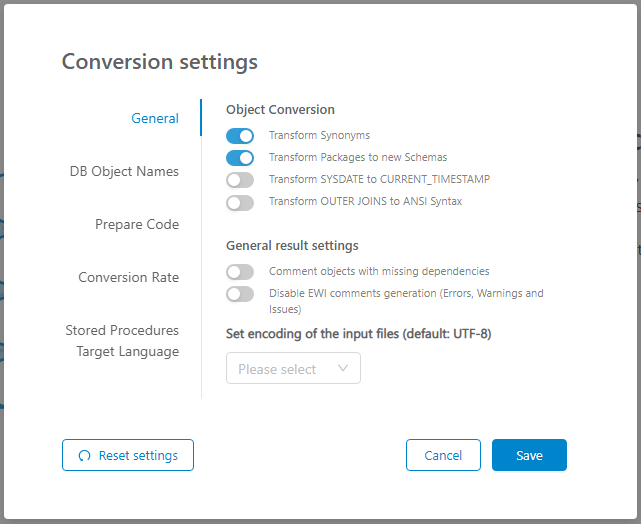Stay on the General settings tab
Screen dimensions: 641x524
(x=155, y=118)
